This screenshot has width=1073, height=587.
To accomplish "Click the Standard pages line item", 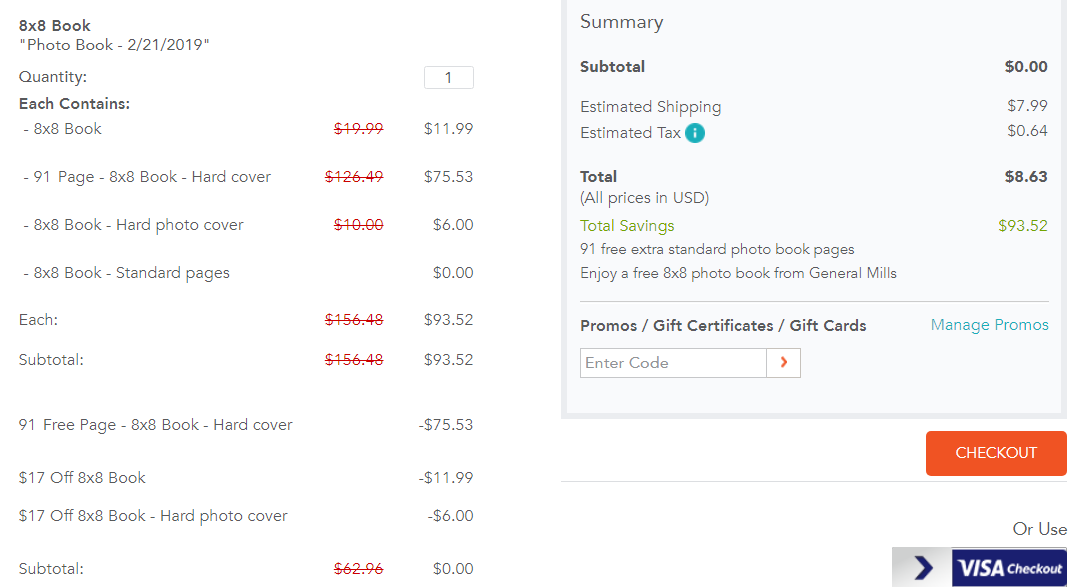I will coord(127,273).
